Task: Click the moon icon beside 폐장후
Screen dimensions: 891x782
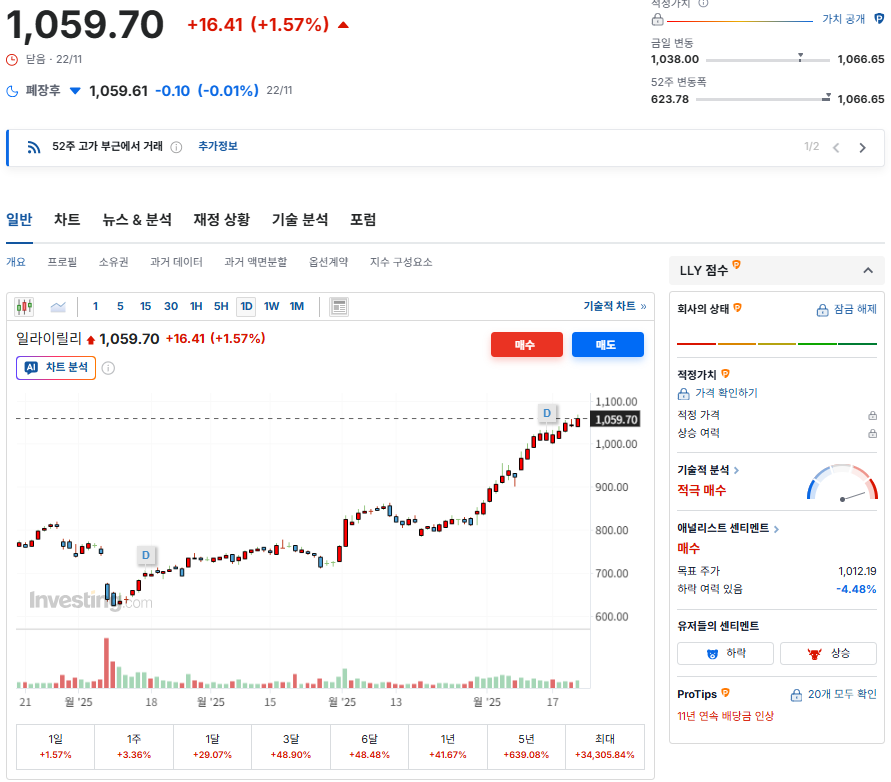Action: point(12,91)
